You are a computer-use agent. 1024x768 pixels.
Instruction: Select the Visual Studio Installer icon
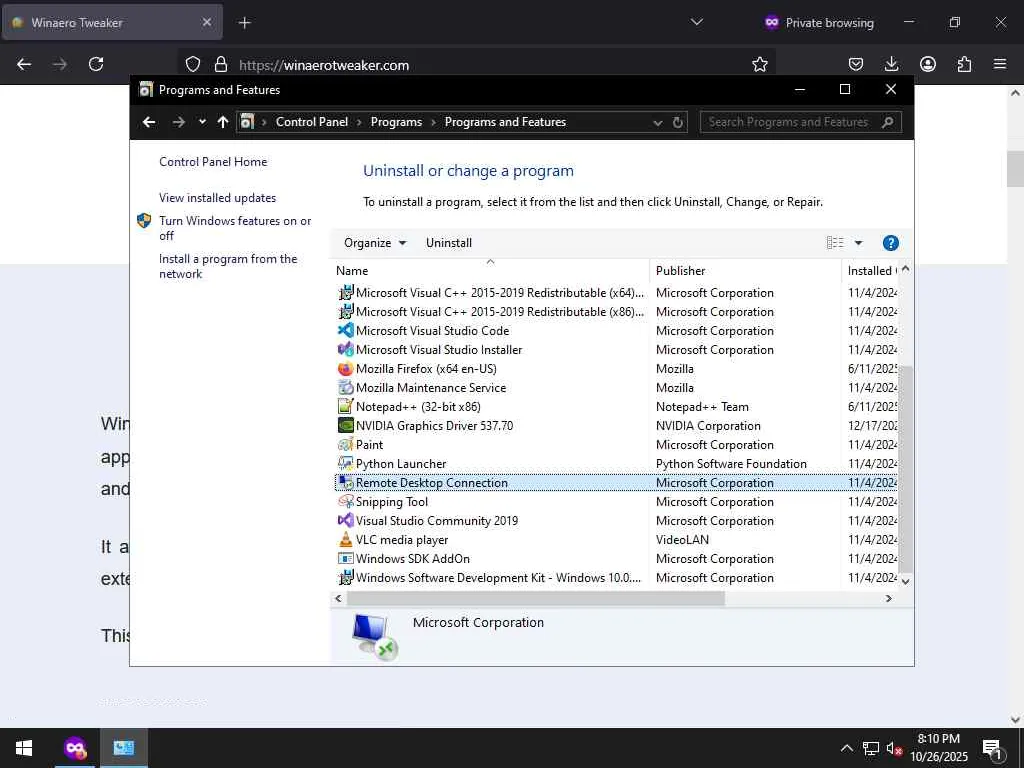[345, 349]
